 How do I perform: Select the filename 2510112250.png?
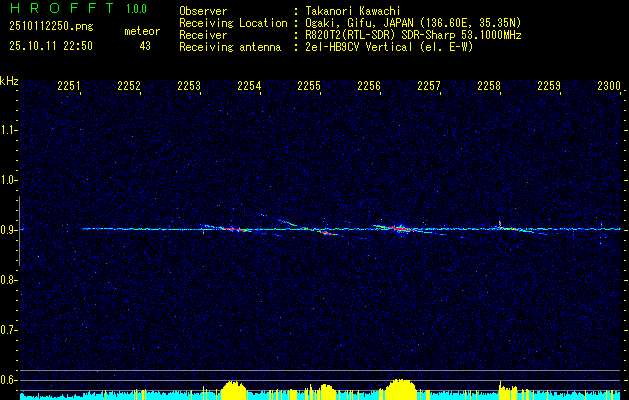click(51, 27)
